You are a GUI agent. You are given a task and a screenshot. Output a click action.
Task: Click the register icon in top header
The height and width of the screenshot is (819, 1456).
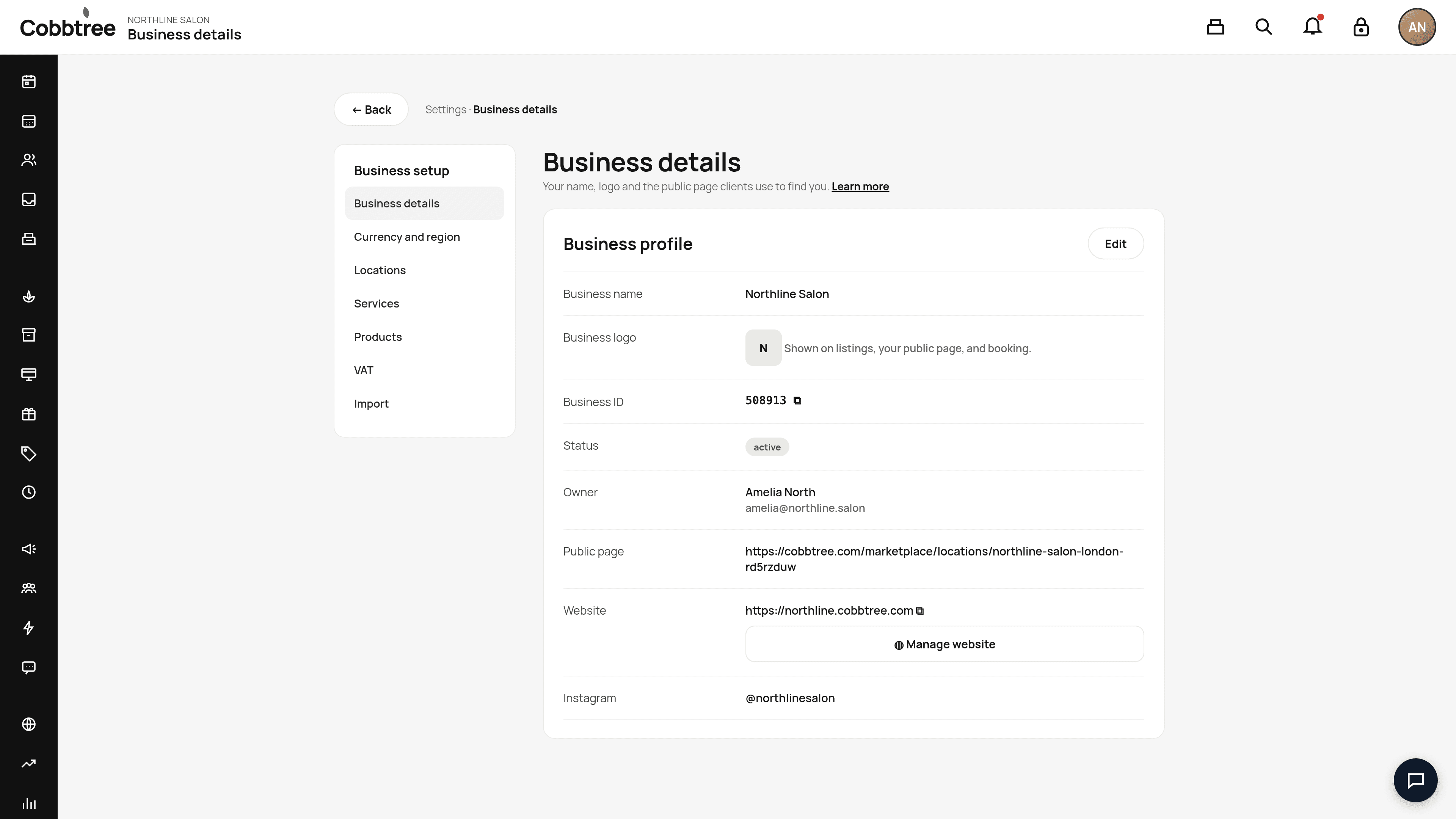click(1215, 27)
